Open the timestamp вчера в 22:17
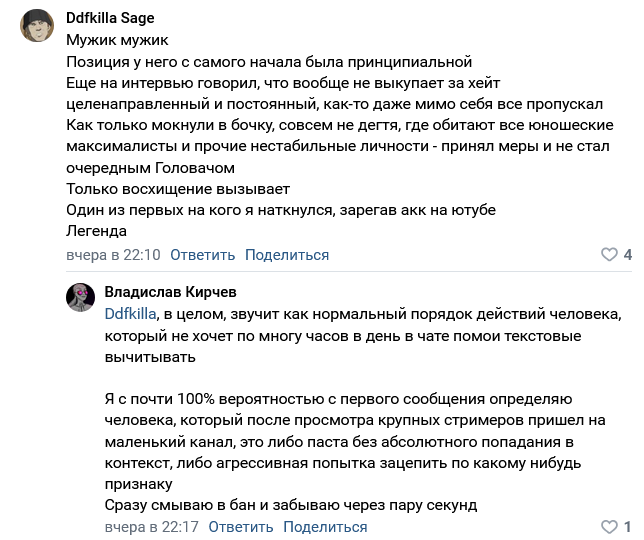644x540 pixels. [151, 527]
